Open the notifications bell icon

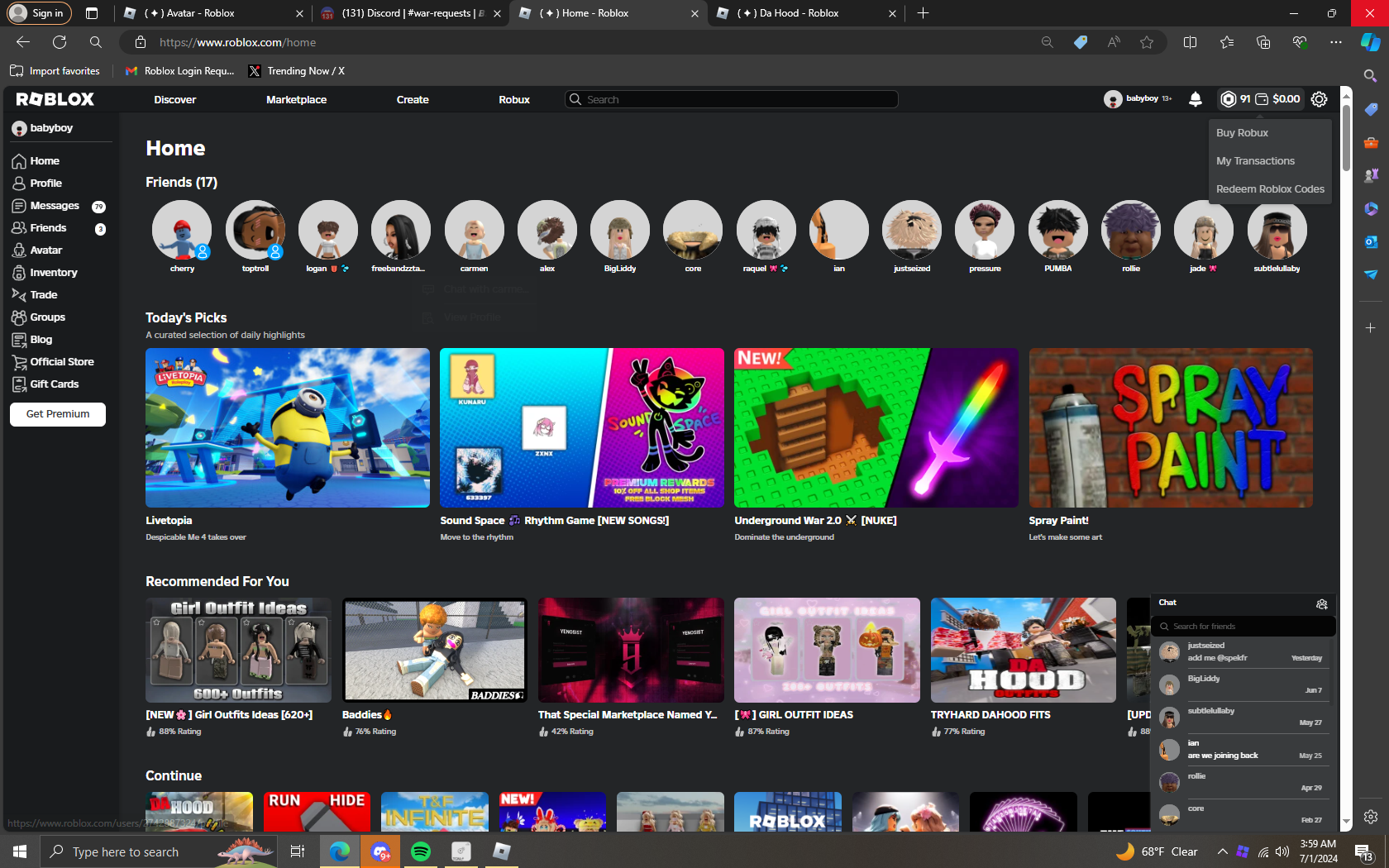[x=1196, y=99]
